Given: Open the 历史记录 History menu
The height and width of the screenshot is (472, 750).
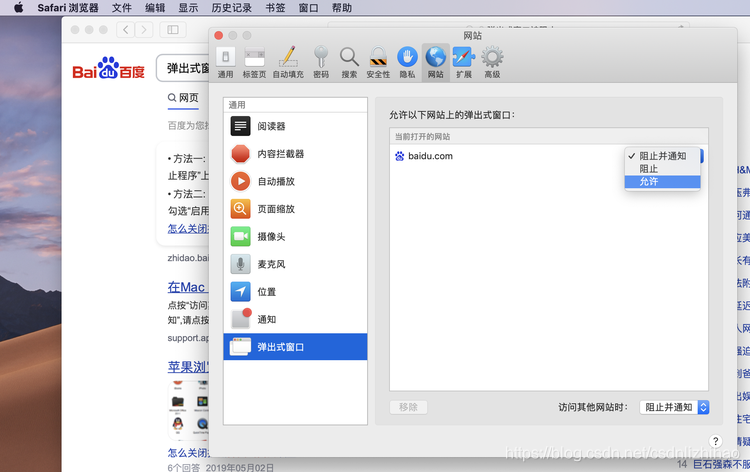Looking at the screenshot, I should [x=232, y=8].
